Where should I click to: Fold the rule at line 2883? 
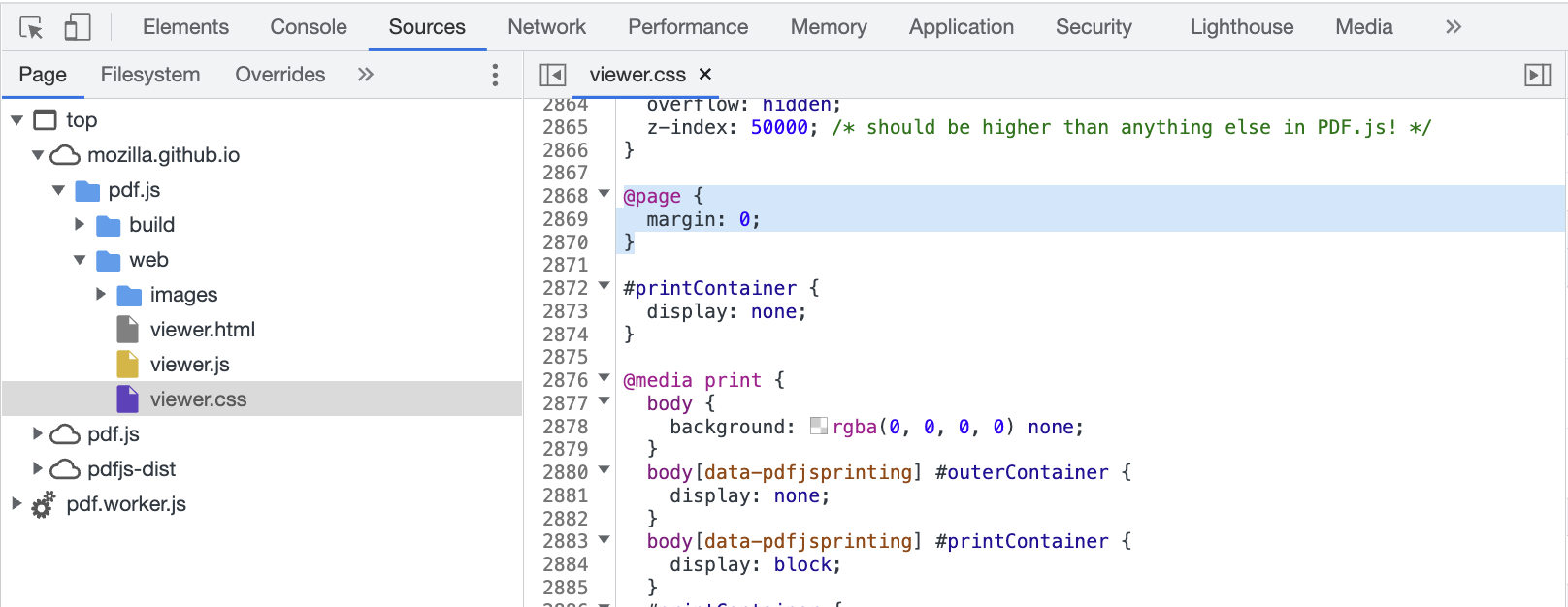tap(604, 541)
